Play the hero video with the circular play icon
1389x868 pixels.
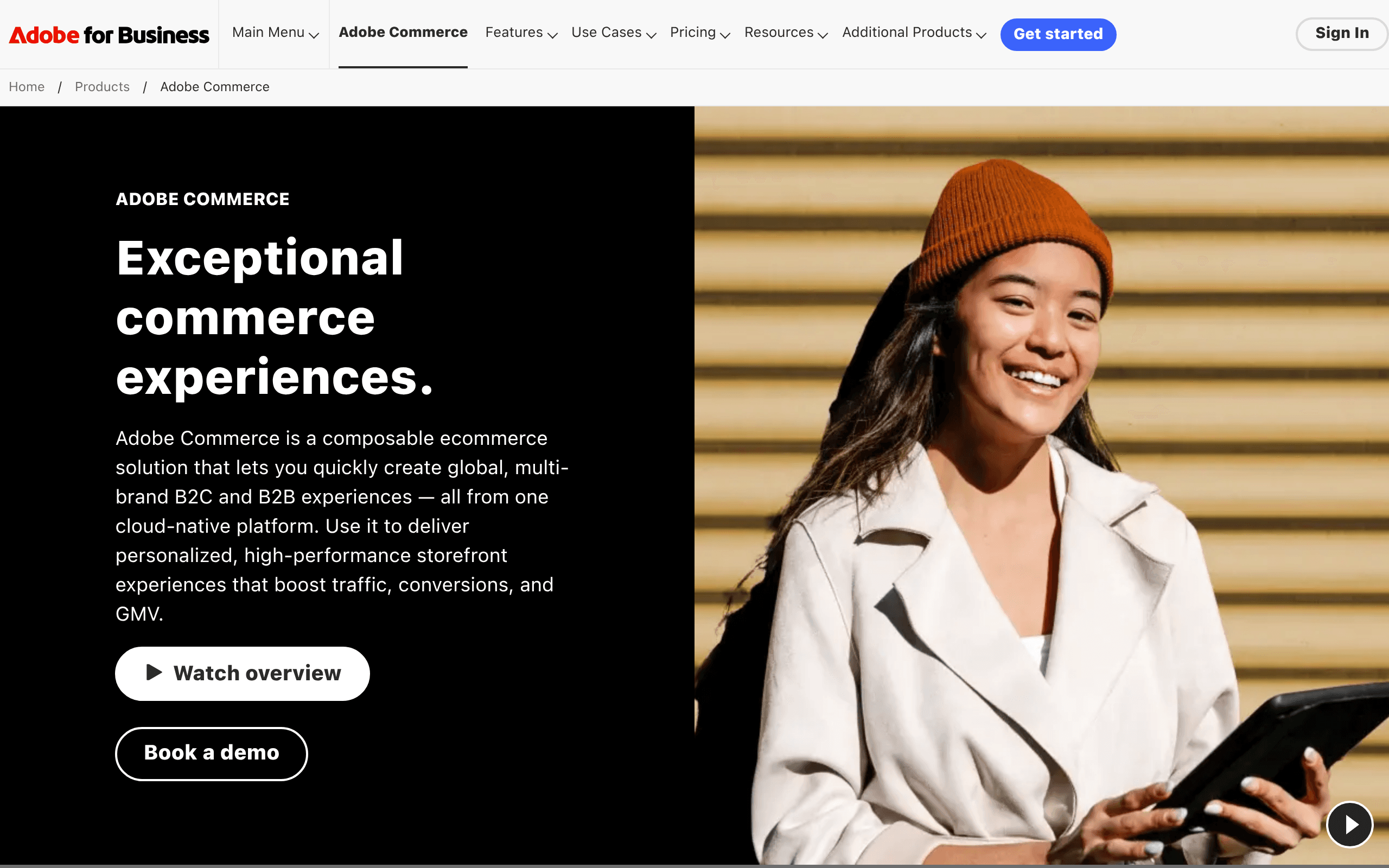[x=1349, y=825]
